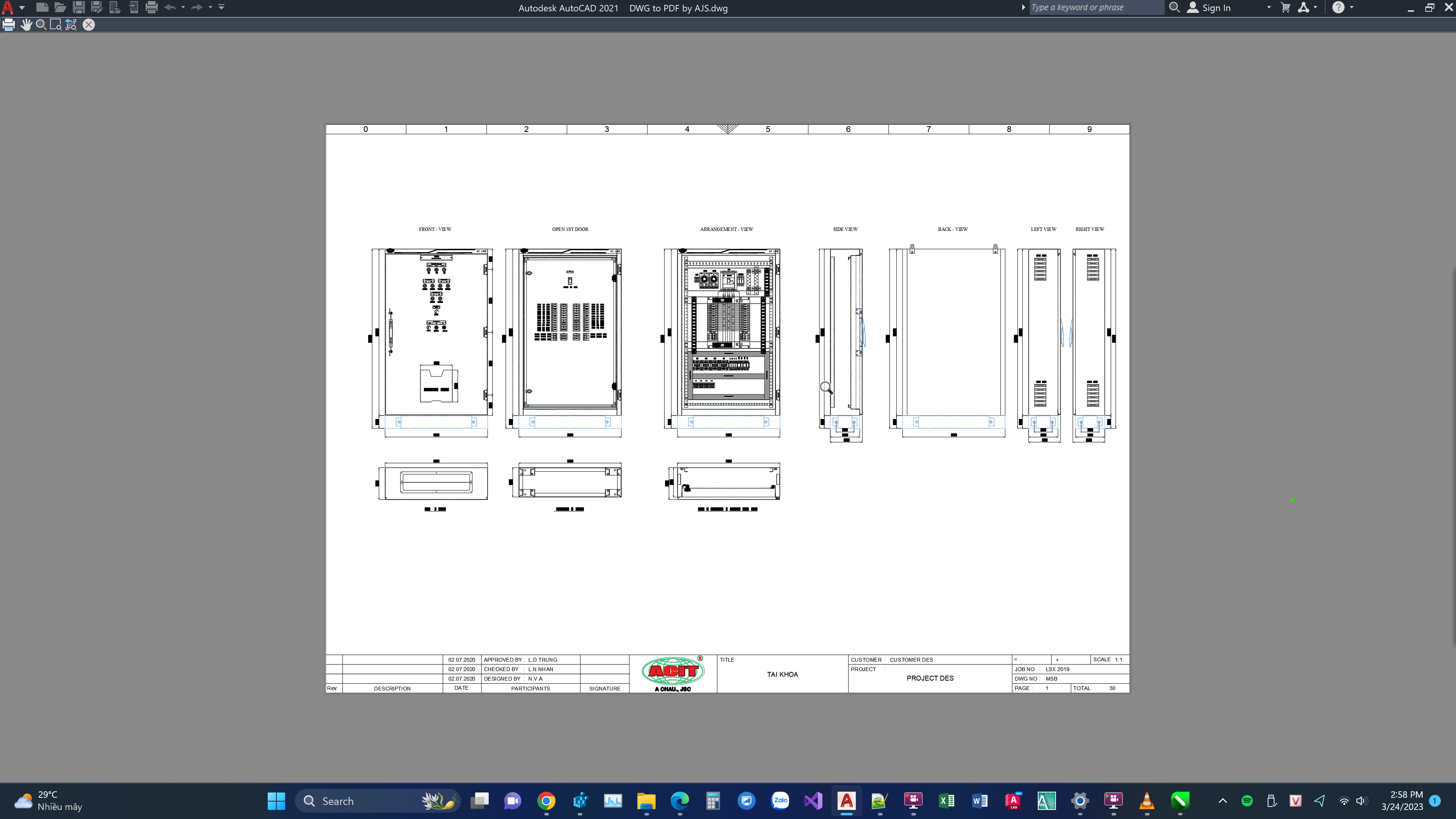Close the plot preview window

[x=89, y=25]
